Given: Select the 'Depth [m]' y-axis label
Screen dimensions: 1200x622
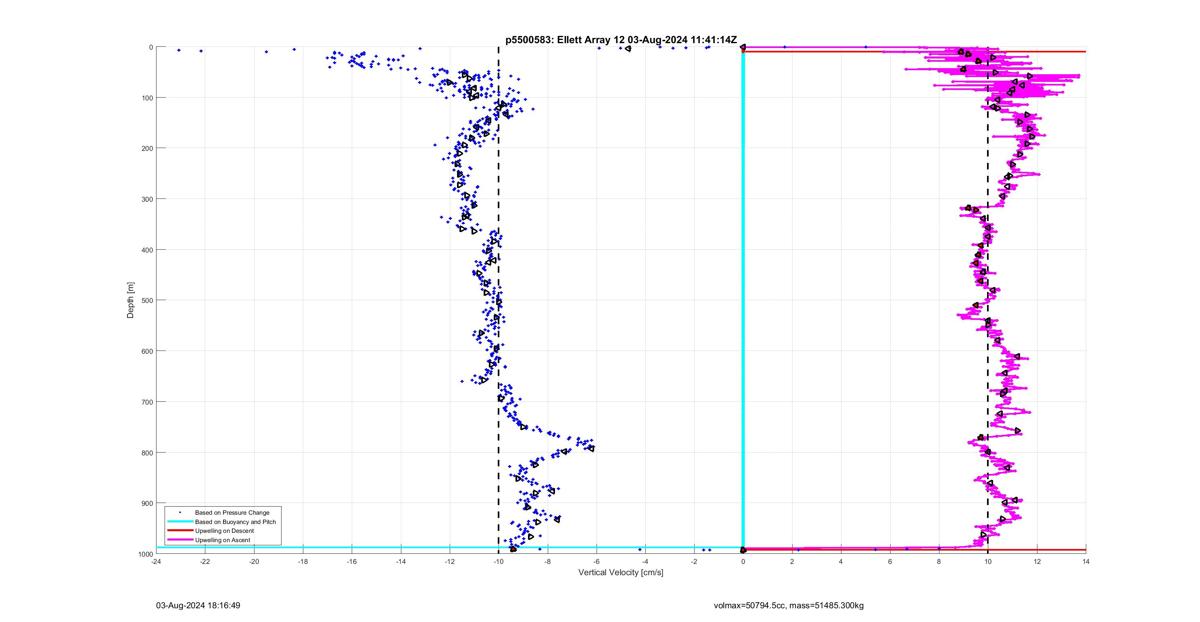Looking at the screenshot, I should point(130,300).
